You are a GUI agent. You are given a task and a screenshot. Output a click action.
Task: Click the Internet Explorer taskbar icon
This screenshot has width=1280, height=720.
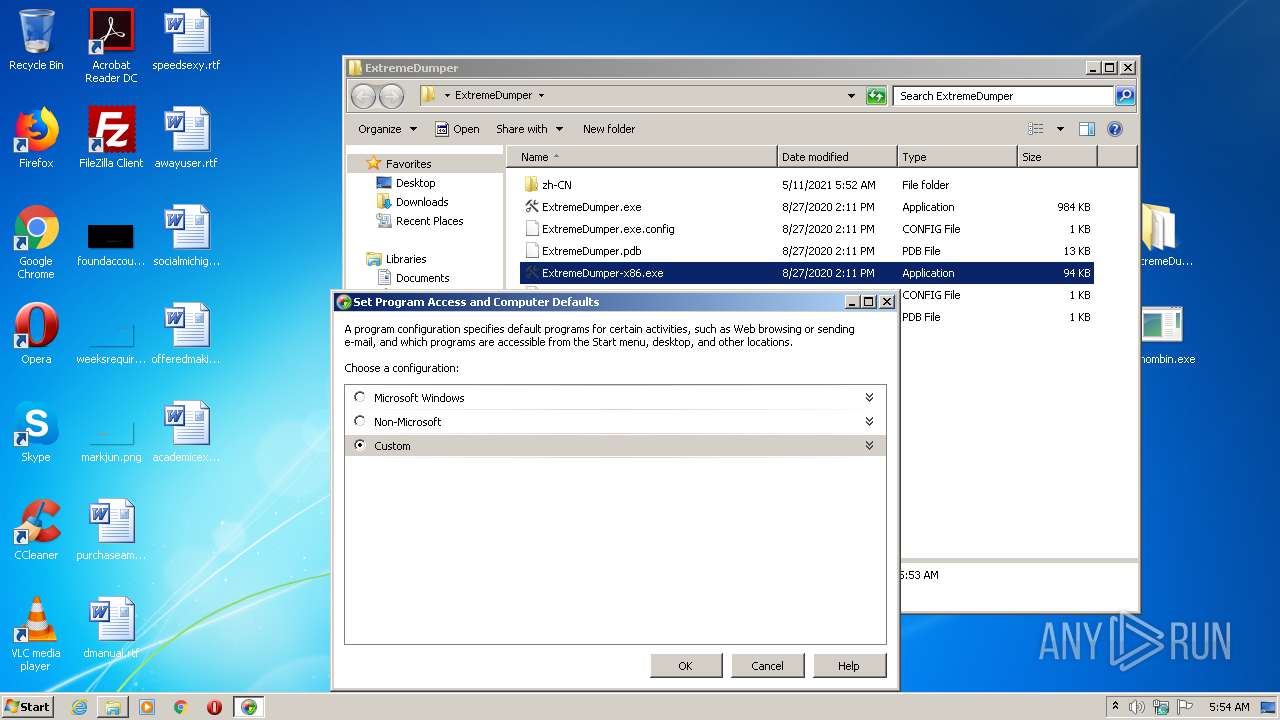tap(79, 707)
